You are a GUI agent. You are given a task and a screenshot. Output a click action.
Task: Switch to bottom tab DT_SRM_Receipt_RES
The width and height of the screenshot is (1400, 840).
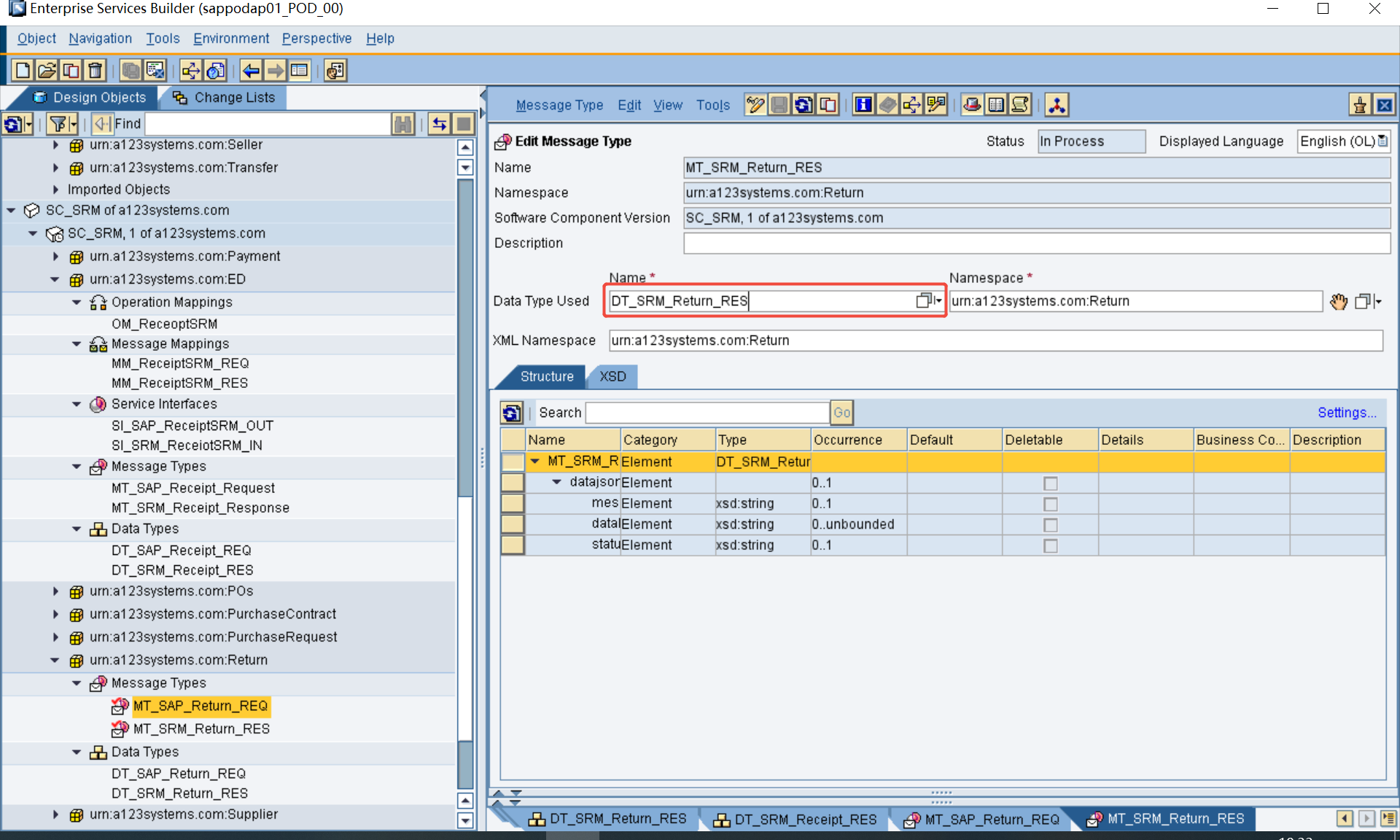click(795, 820)
